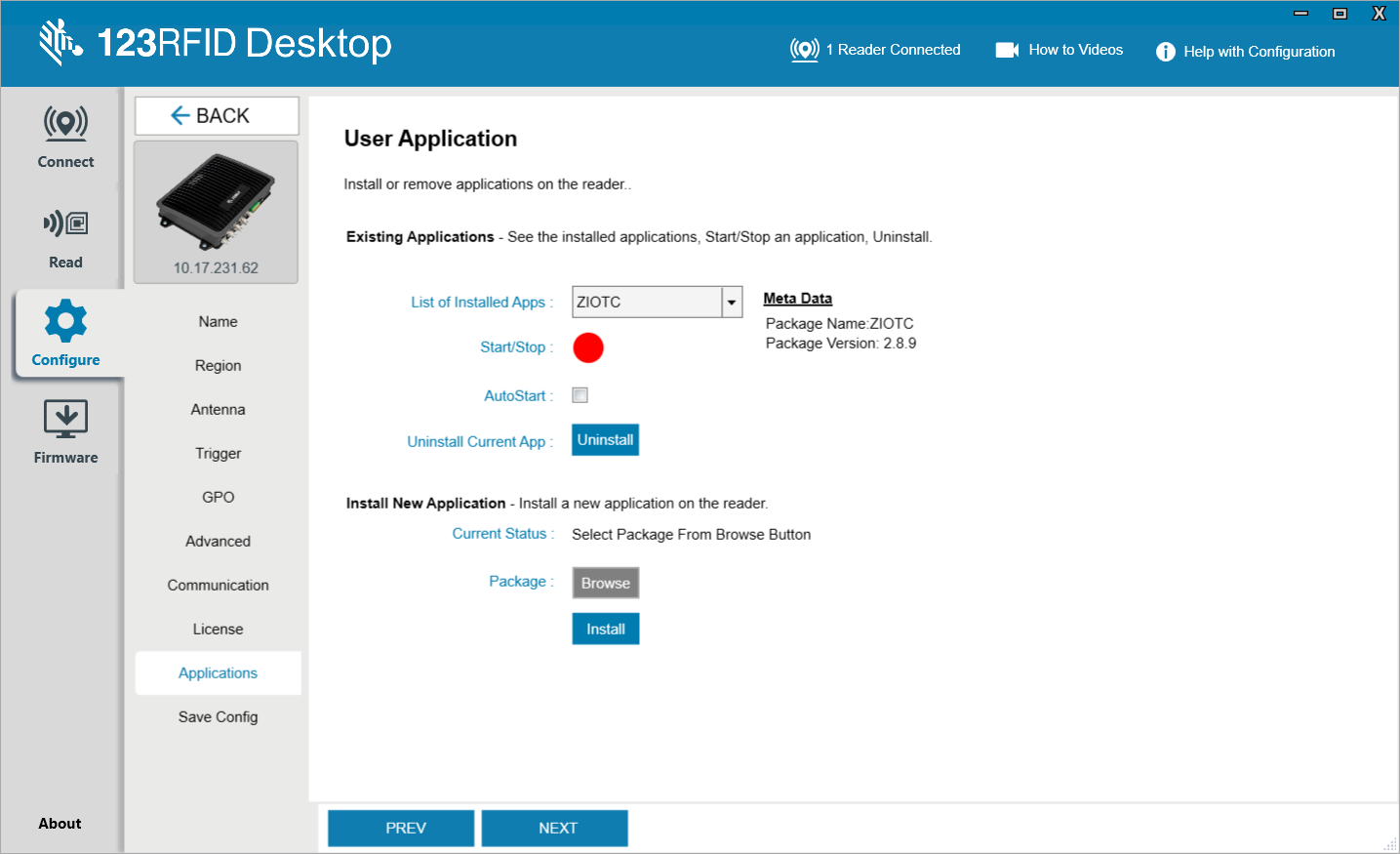The width and height of the screenshot is (1400, 854).
Task: Open How to Videos
Action: 1059,50
